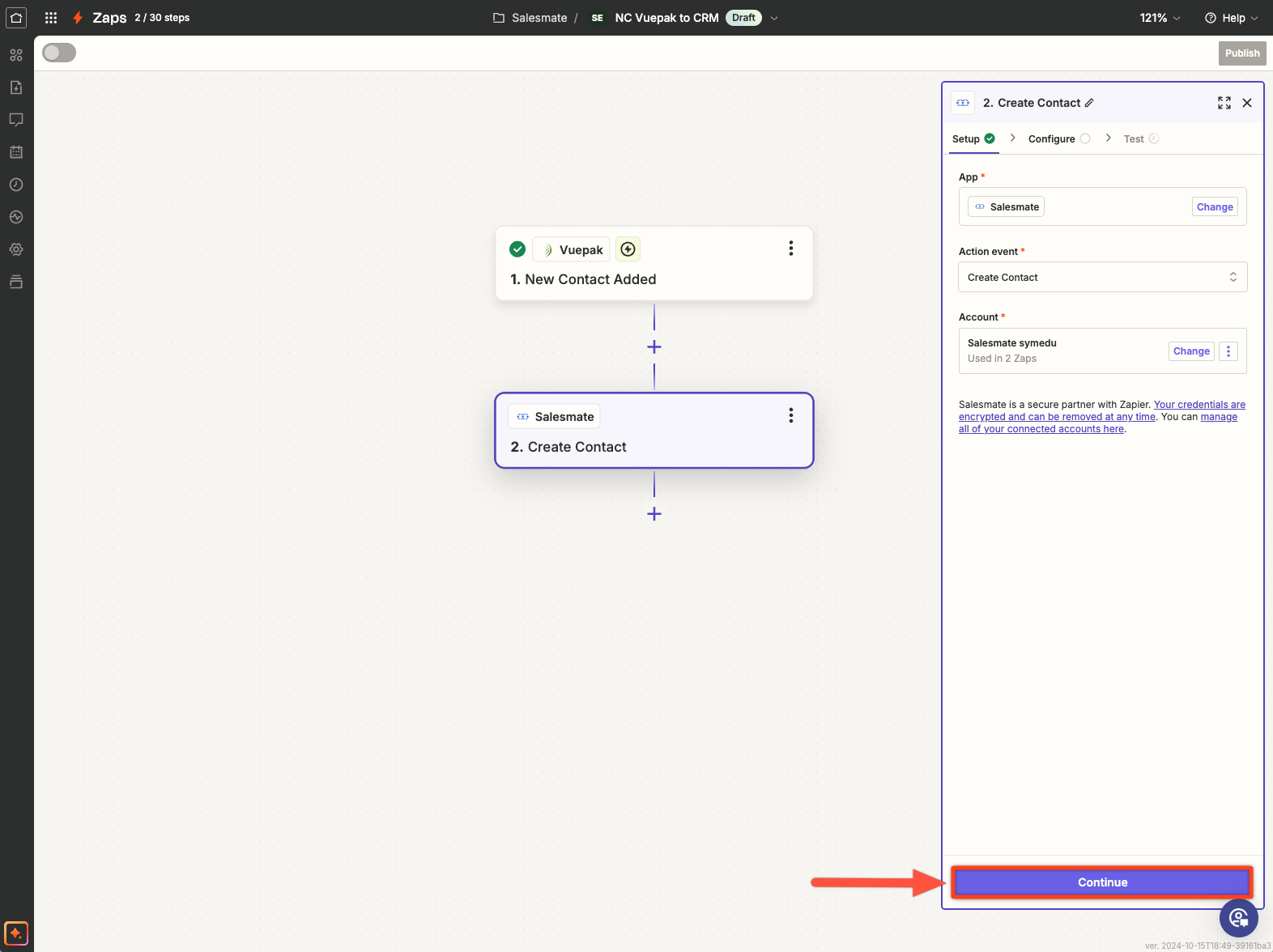Expand the Action event dropdown
This screenshot has height=952, width=1273.
point(1102,277)
